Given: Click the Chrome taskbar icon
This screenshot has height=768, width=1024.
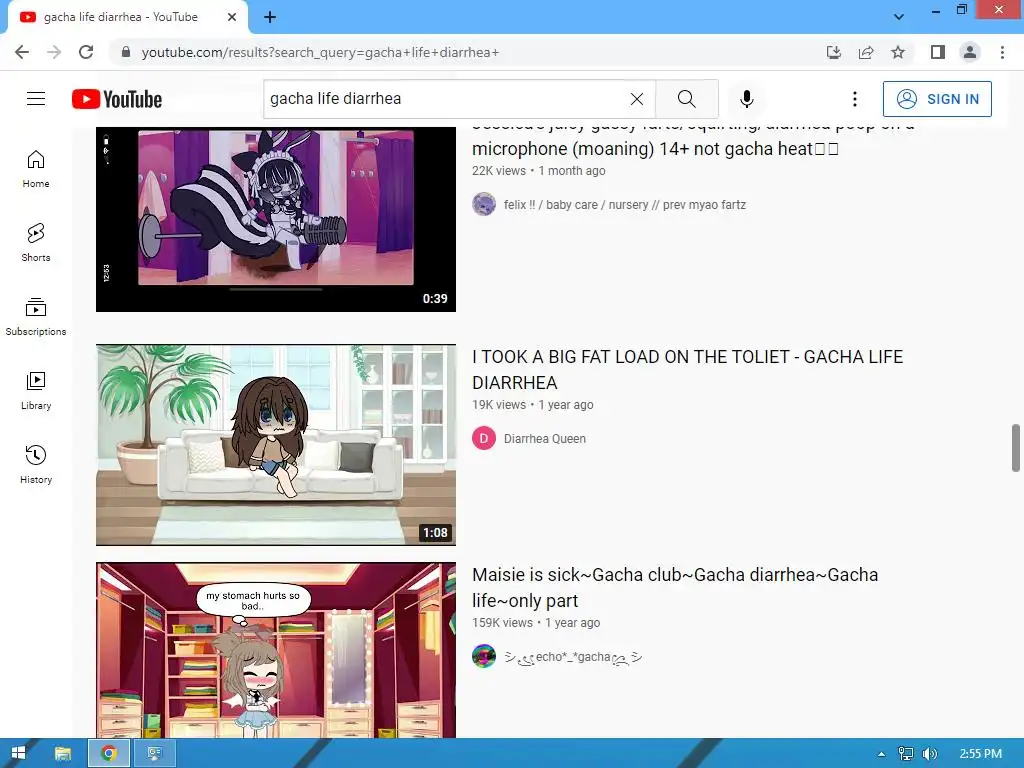Looking at the screenshot, I should (x=108, y=753).
